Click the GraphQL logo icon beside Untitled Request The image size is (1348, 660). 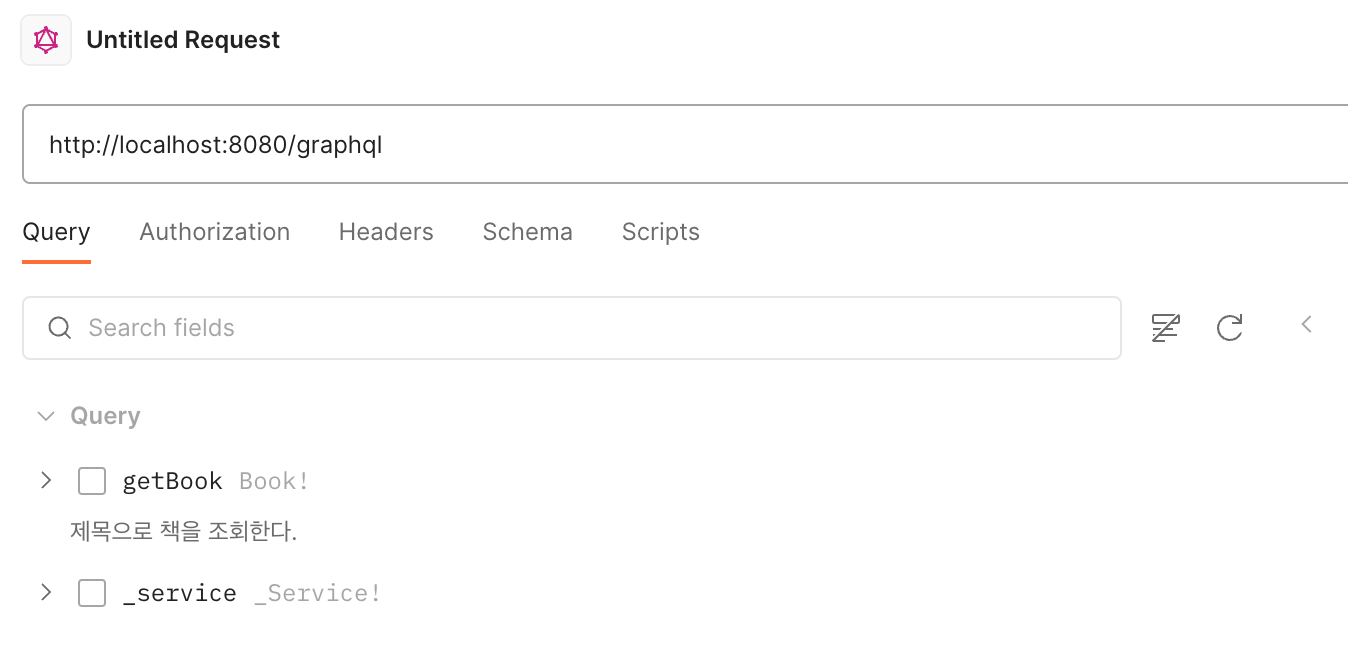coord(45,39)
